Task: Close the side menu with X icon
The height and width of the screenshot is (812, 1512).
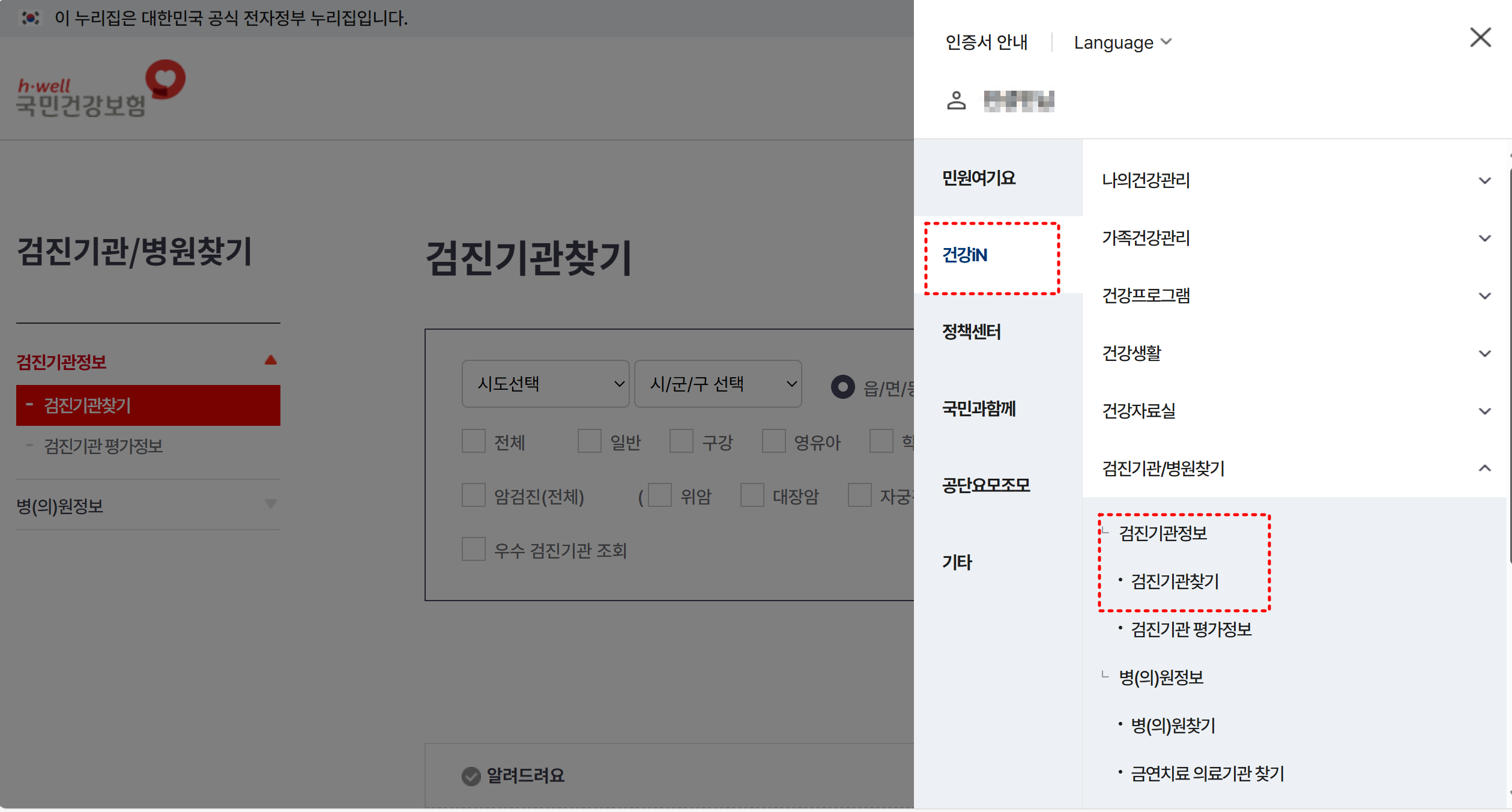Action: [1480, 37]
